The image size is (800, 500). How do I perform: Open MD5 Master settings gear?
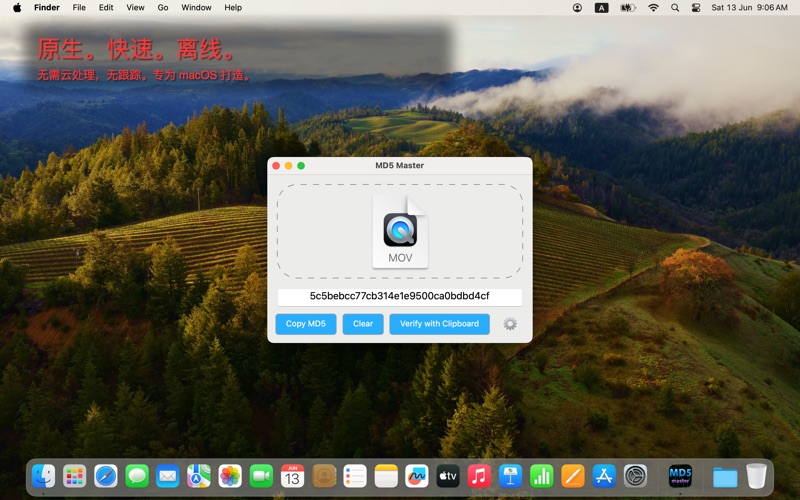pyautogui.click(x=510, y=324)
